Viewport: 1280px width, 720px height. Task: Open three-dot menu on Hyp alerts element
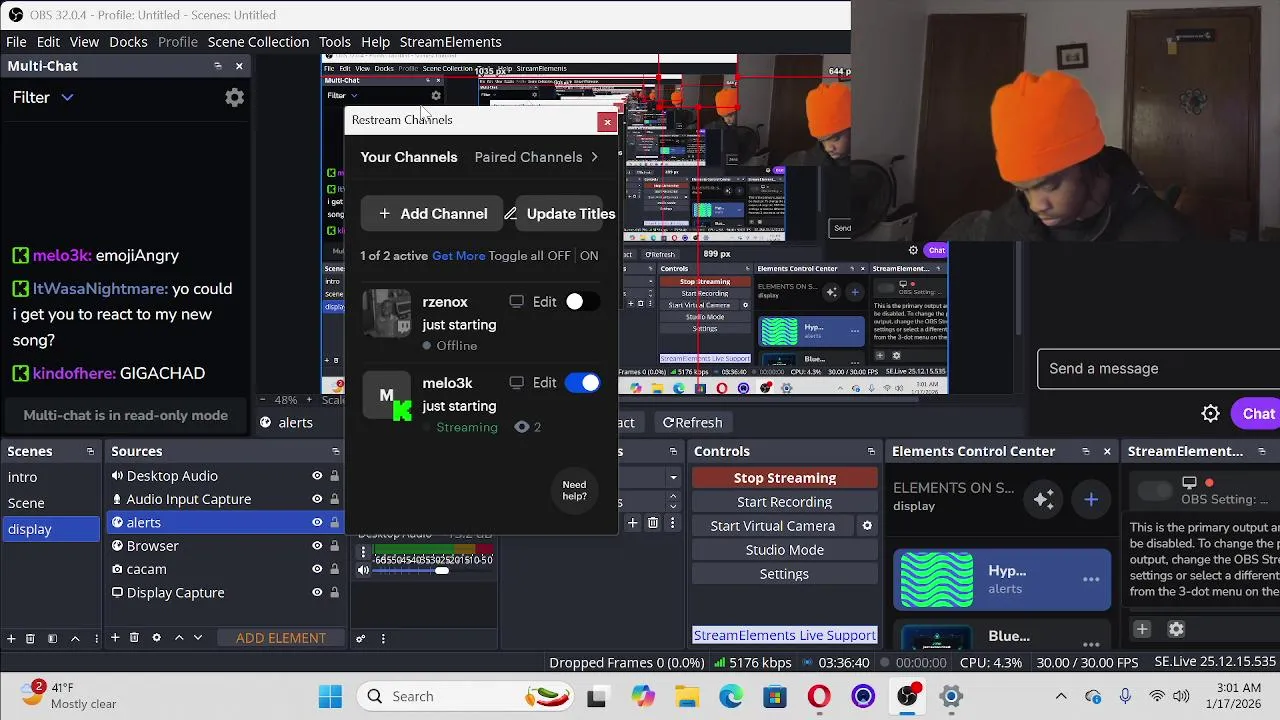pyautogui.click(x=1091, y=579)
